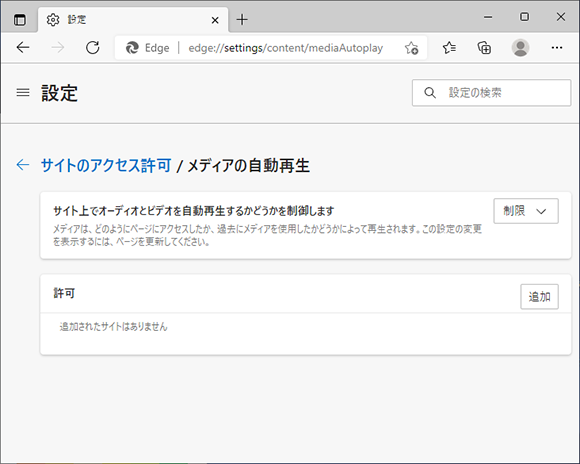Click into the 設定の検索 search field
This screenshot has height=464, width=580.
[x=492, y=93]
